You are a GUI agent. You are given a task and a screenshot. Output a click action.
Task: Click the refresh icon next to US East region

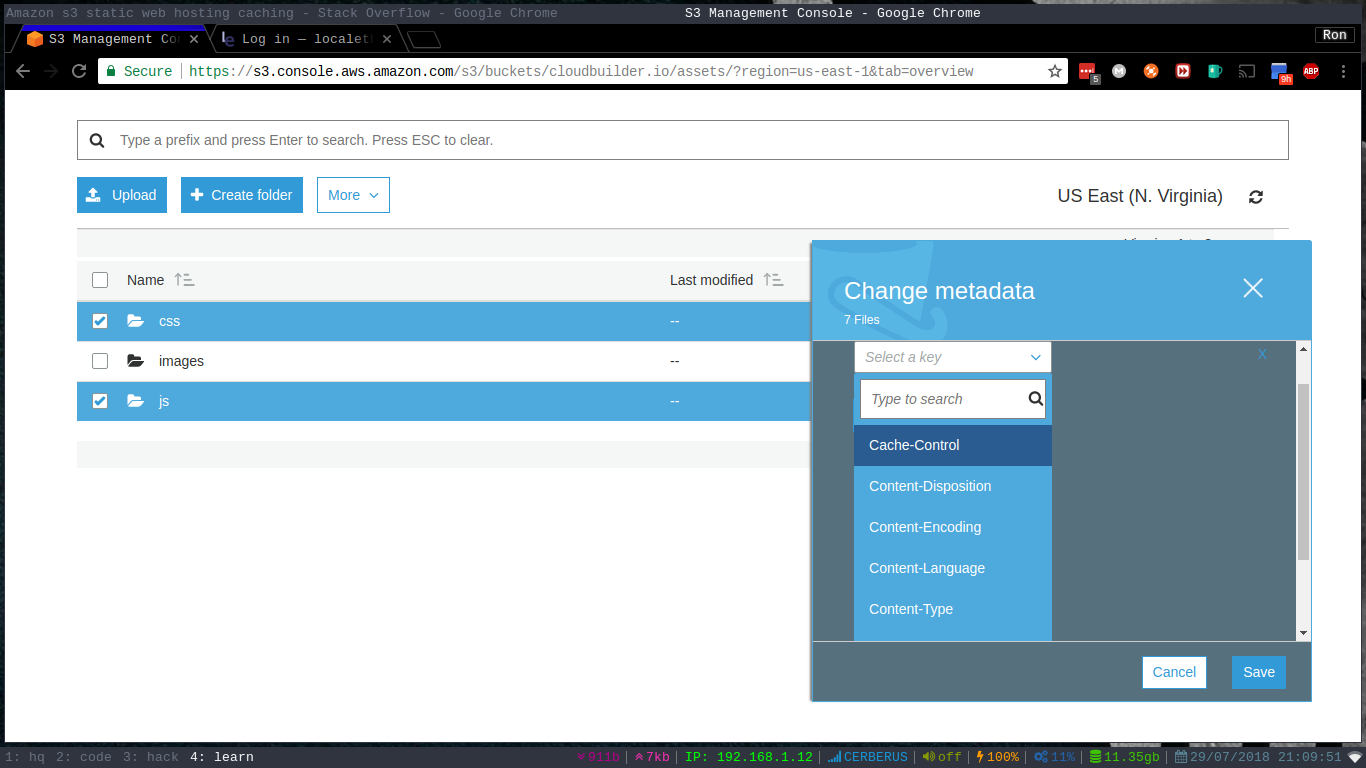pos(1256,196)
